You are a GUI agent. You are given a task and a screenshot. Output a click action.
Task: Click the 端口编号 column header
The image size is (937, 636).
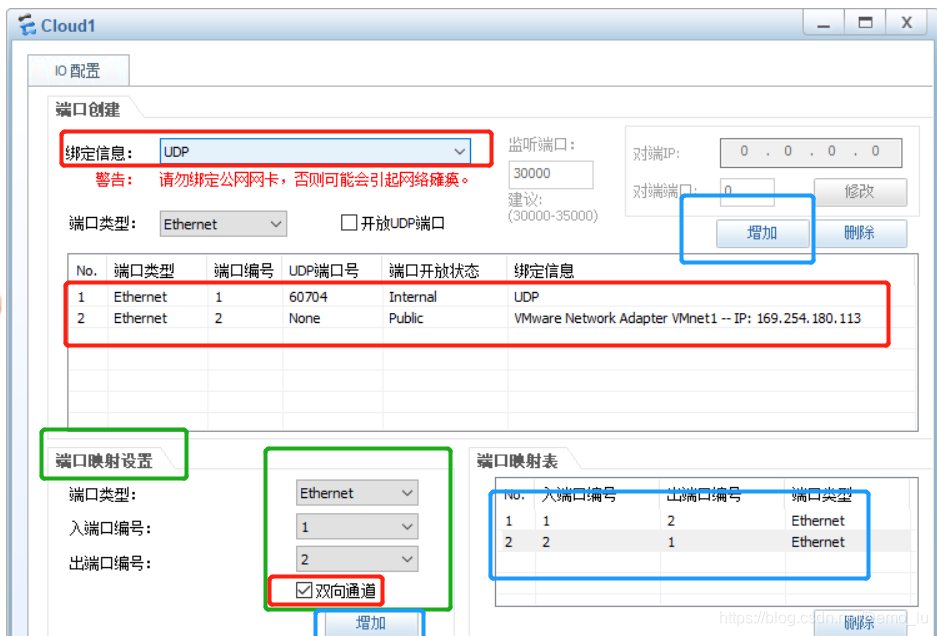(244, 271)
